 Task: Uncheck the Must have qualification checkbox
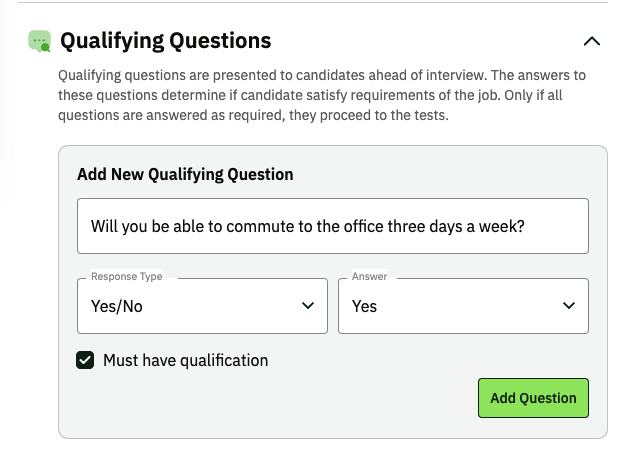[x=86, y=360]
